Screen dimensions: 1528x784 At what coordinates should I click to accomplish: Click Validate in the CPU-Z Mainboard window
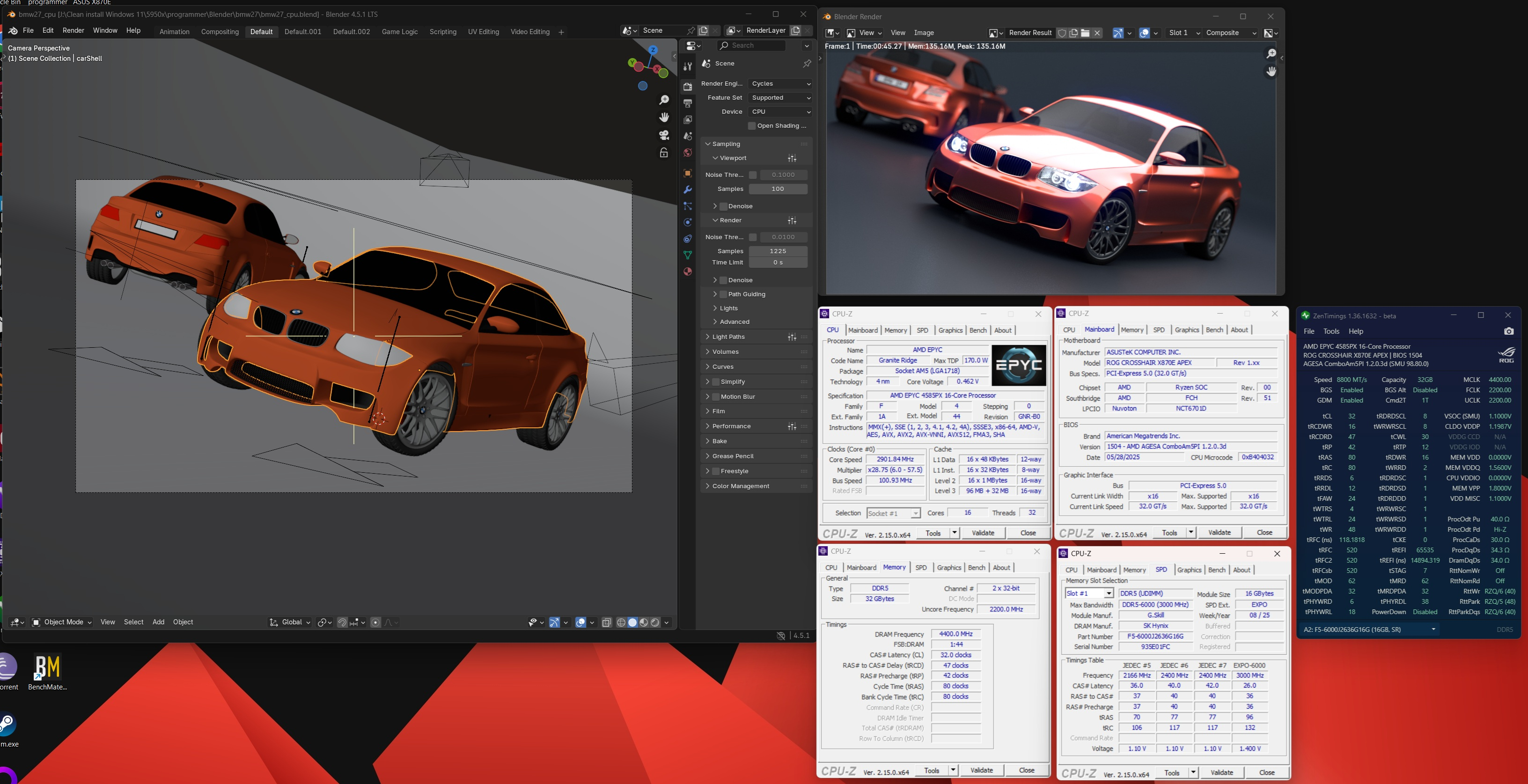click(1219, 533)
